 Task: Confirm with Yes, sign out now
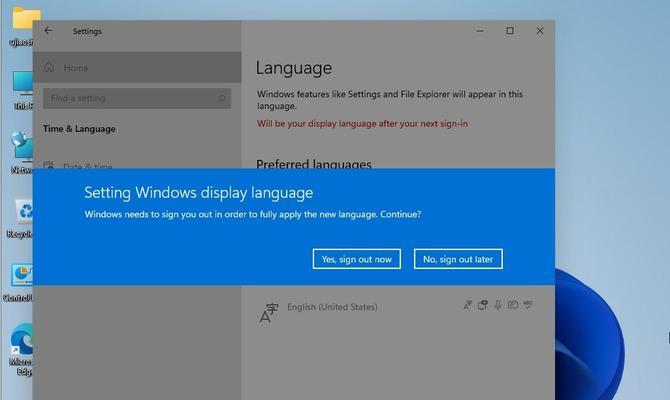356,259
